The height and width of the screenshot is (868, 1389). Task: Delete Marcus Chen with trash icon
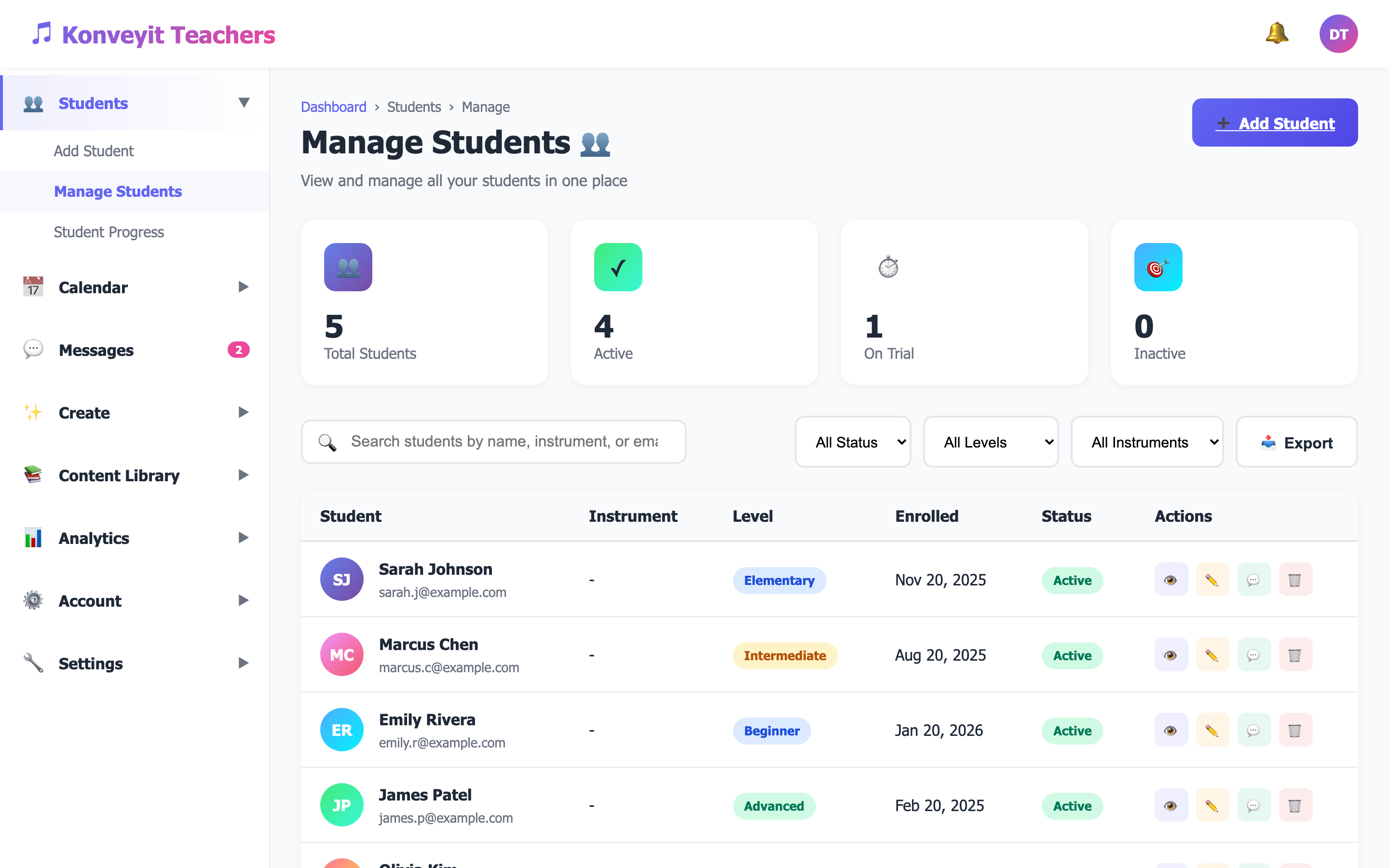click(x=1295, y=655)
